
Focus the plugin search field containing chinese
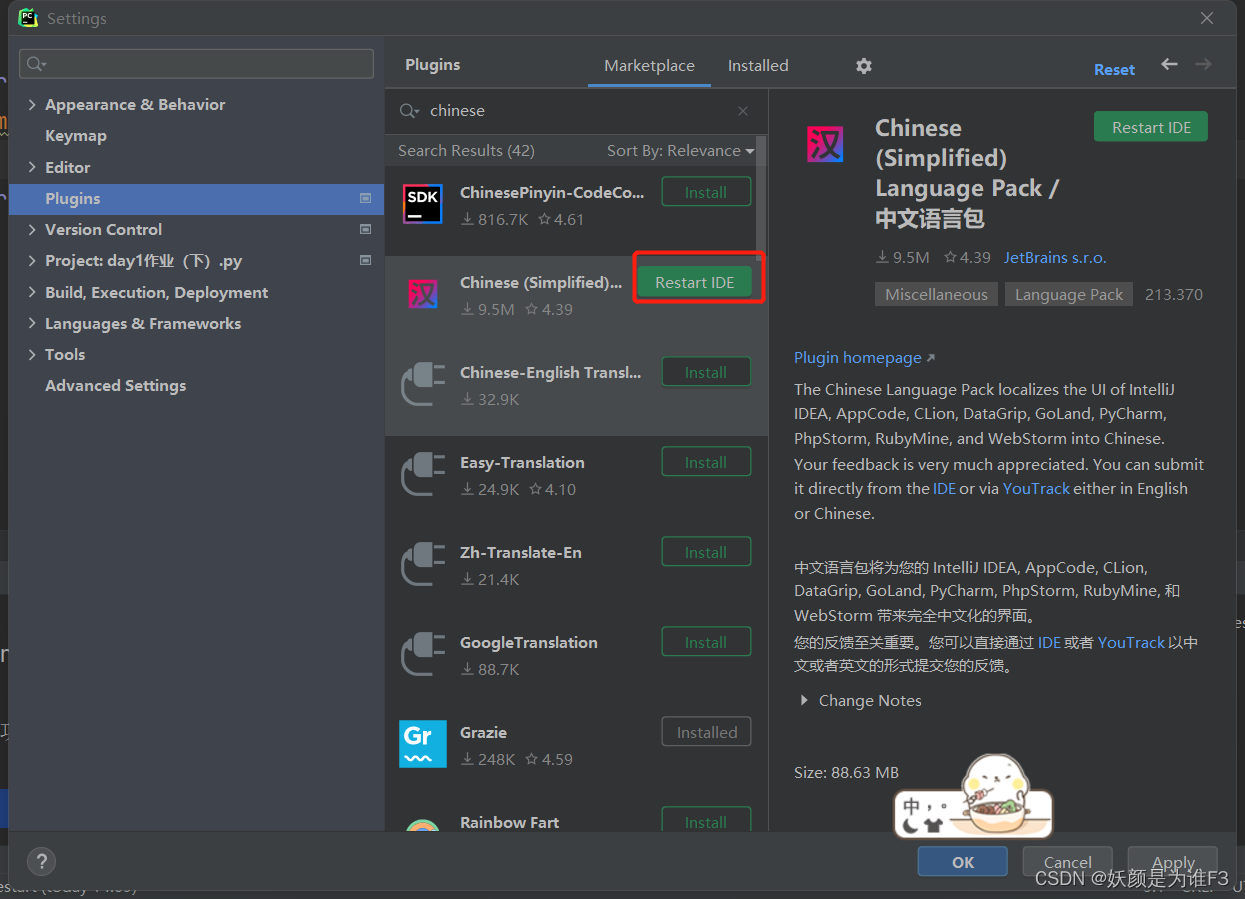point(577,111)
